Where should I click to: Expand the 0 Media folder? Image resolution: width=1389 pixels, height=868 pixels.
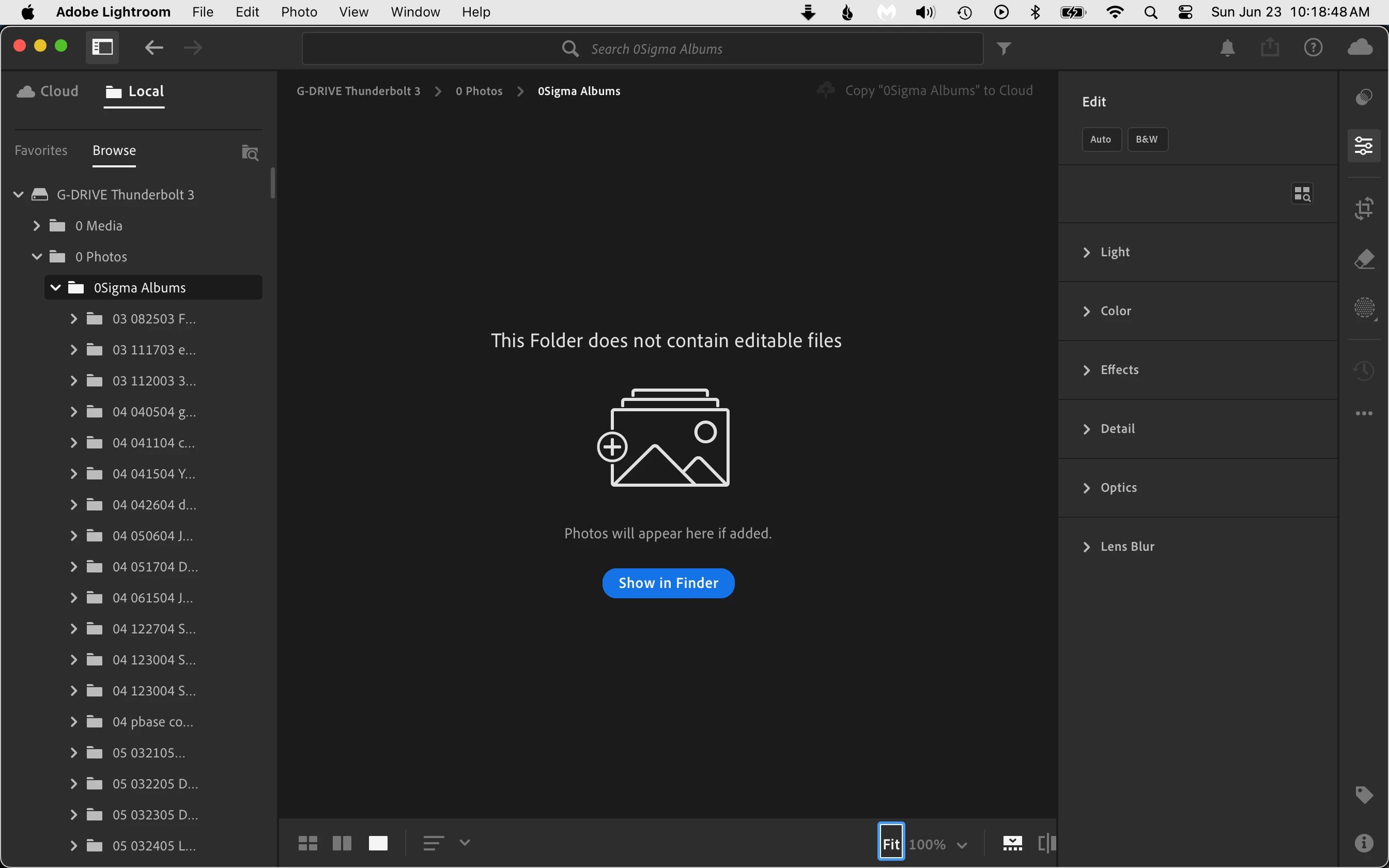pos(37,226)
